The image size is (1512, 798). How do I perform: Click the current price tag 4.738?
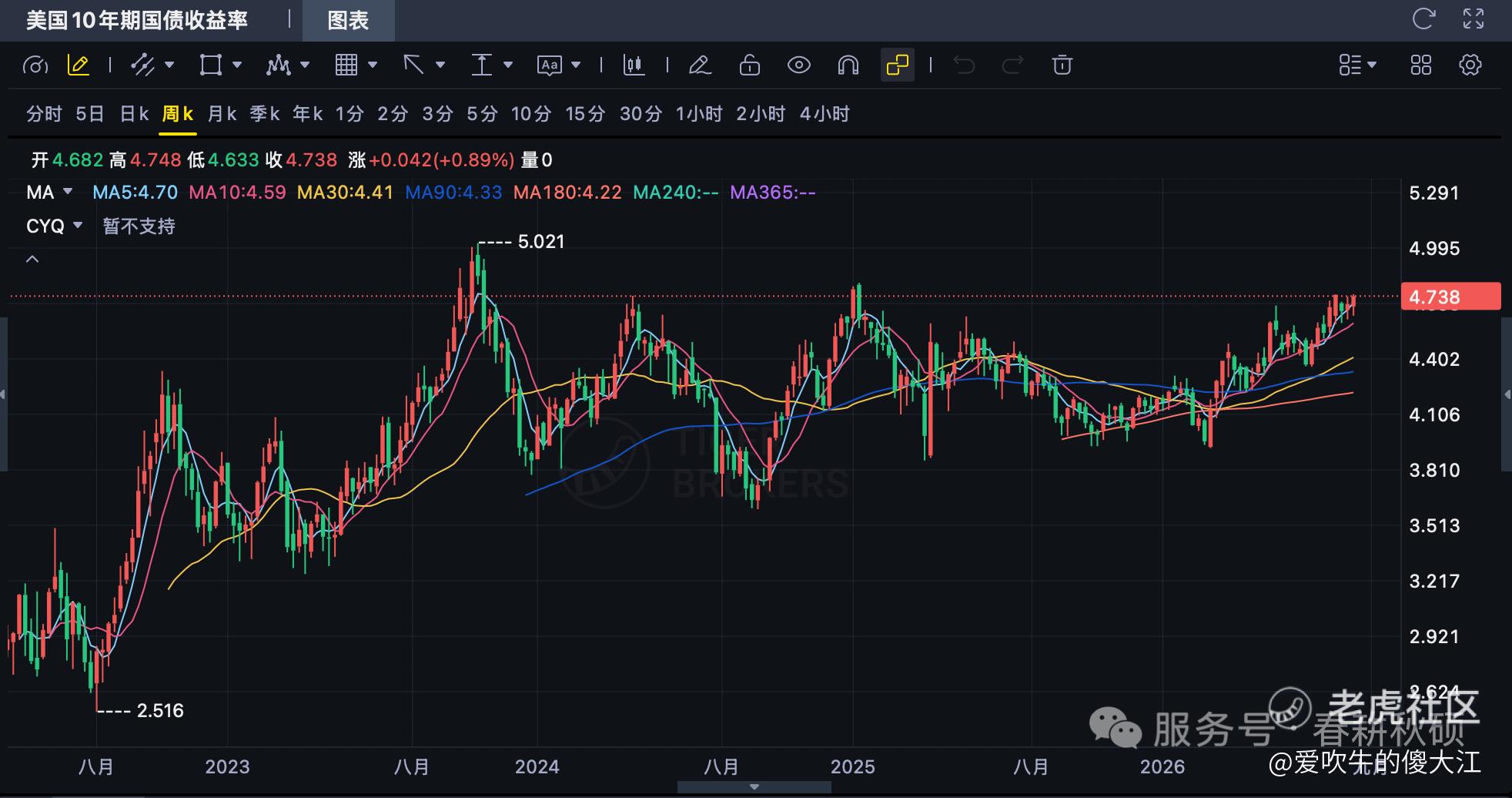tap(1451, 297)
